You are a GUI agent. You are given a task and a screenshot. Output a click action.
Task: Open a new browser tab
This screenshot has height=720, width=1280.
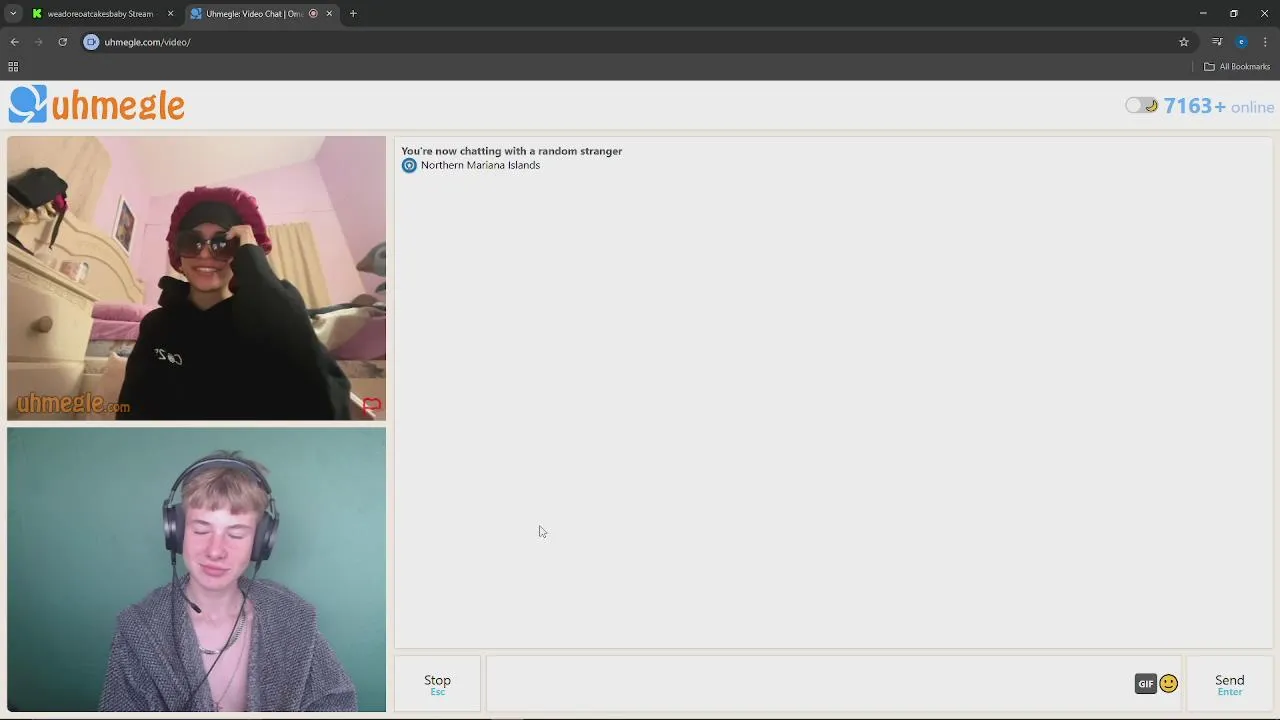pyautogui.click(x=353, y=14)
